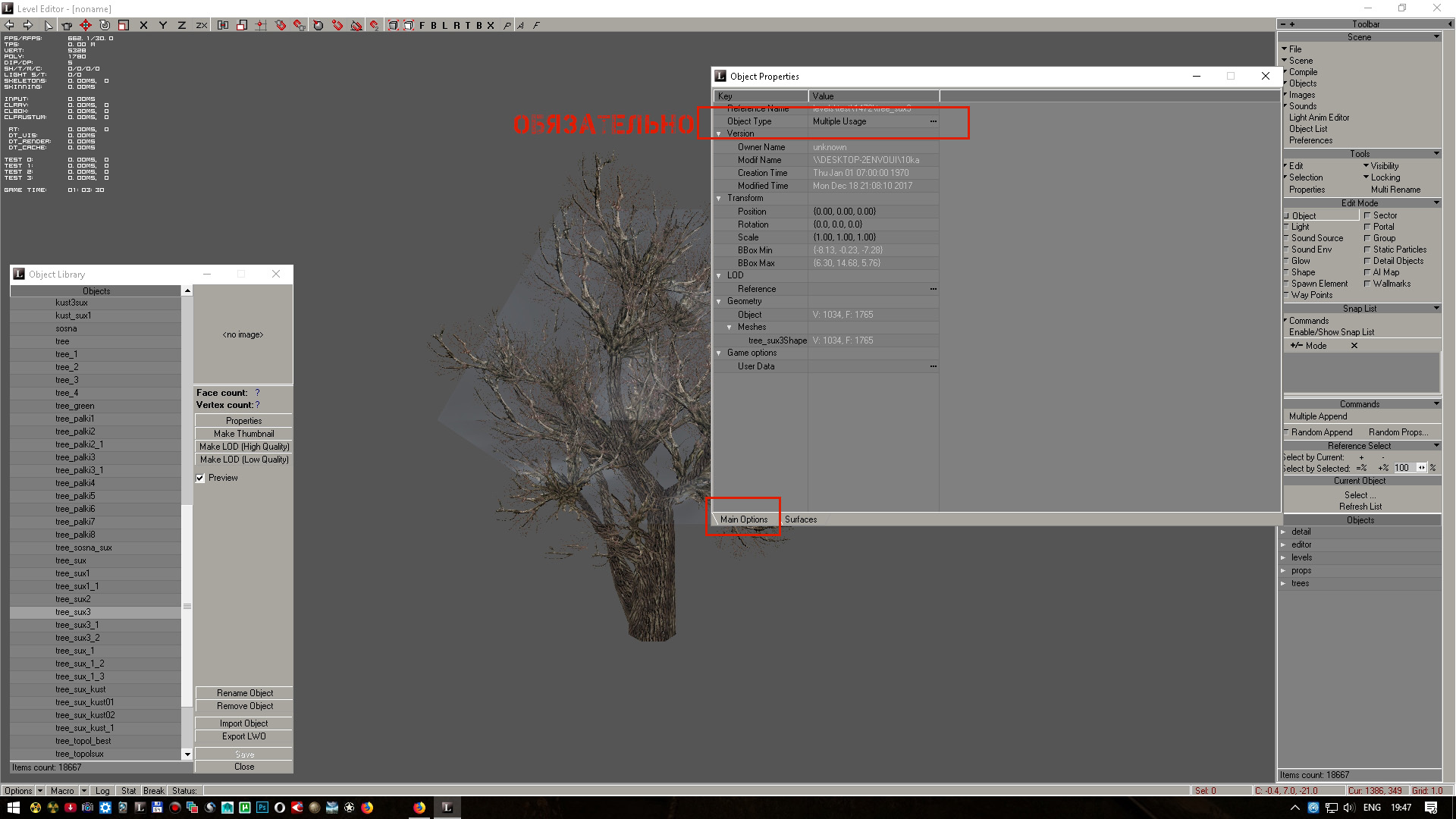Viewport: 1456px width, 819px height.
Task: Select the Scale tool icon
Action: (124, 25)
